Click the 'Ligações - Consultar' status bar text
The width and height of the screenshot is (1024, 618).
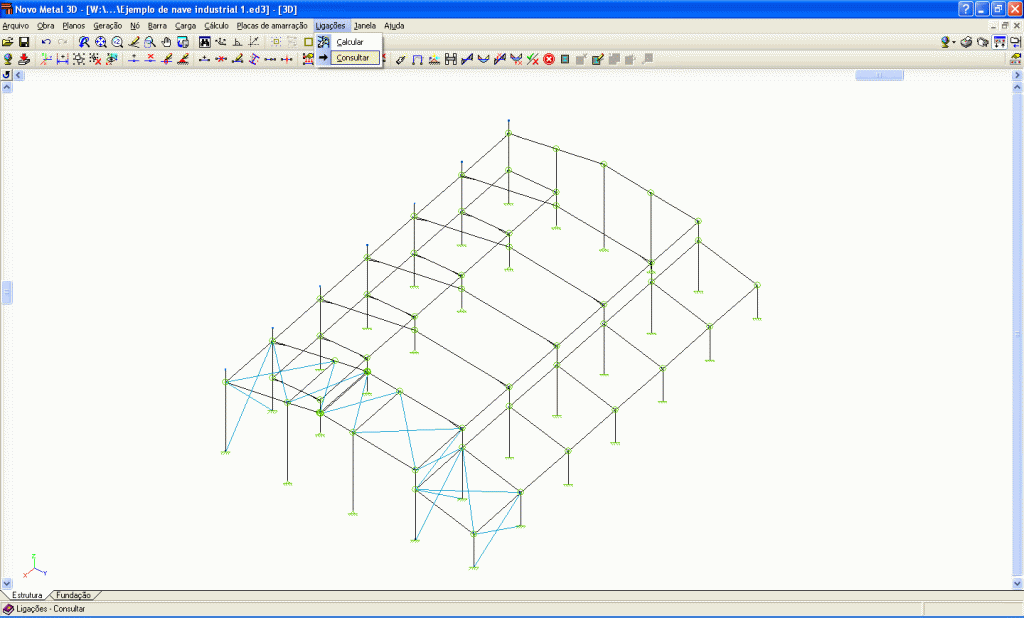[x=50, y=609]
